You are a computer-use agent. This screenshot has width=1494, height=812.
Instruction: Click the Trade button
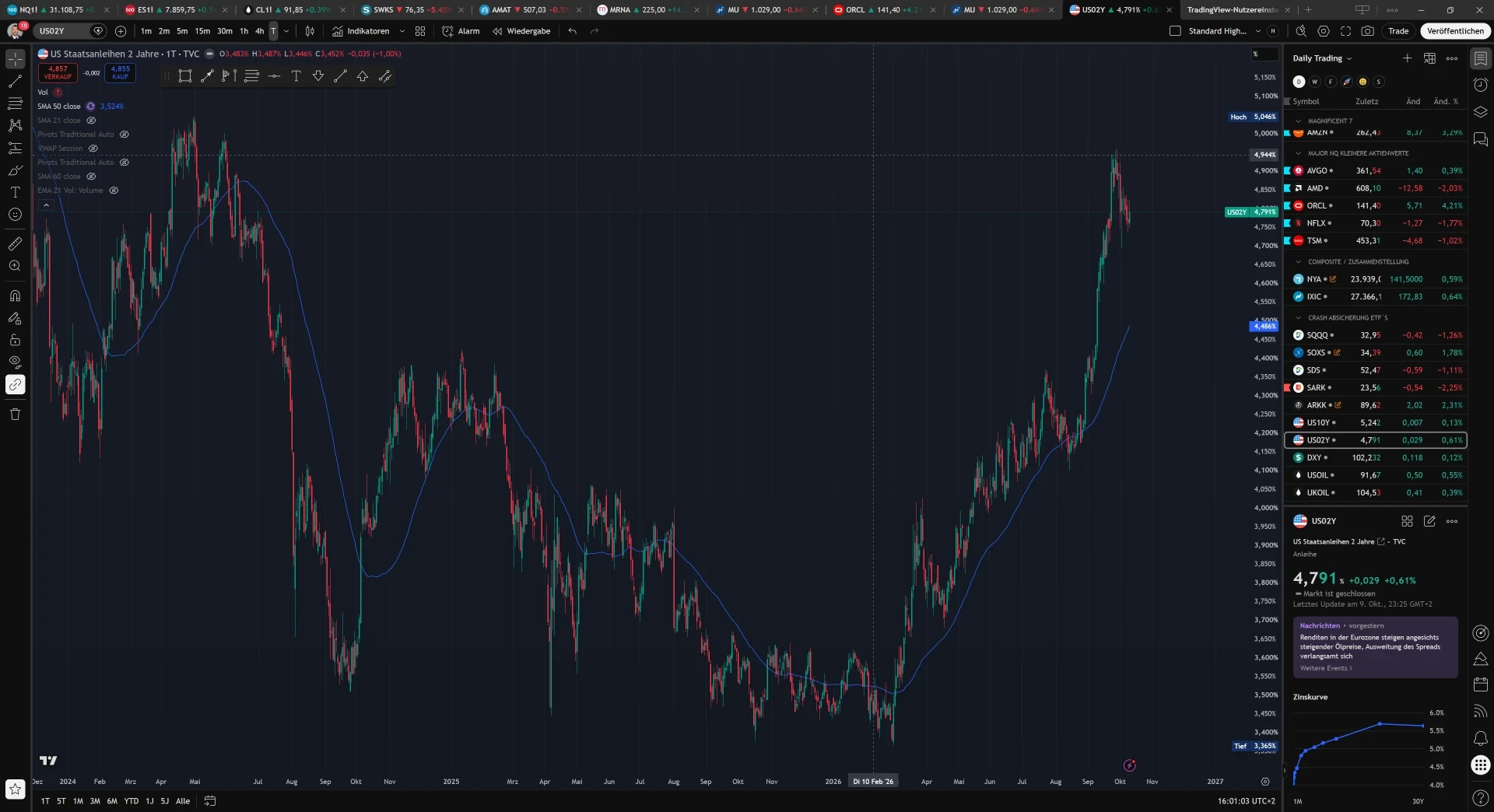(1398, 31)
